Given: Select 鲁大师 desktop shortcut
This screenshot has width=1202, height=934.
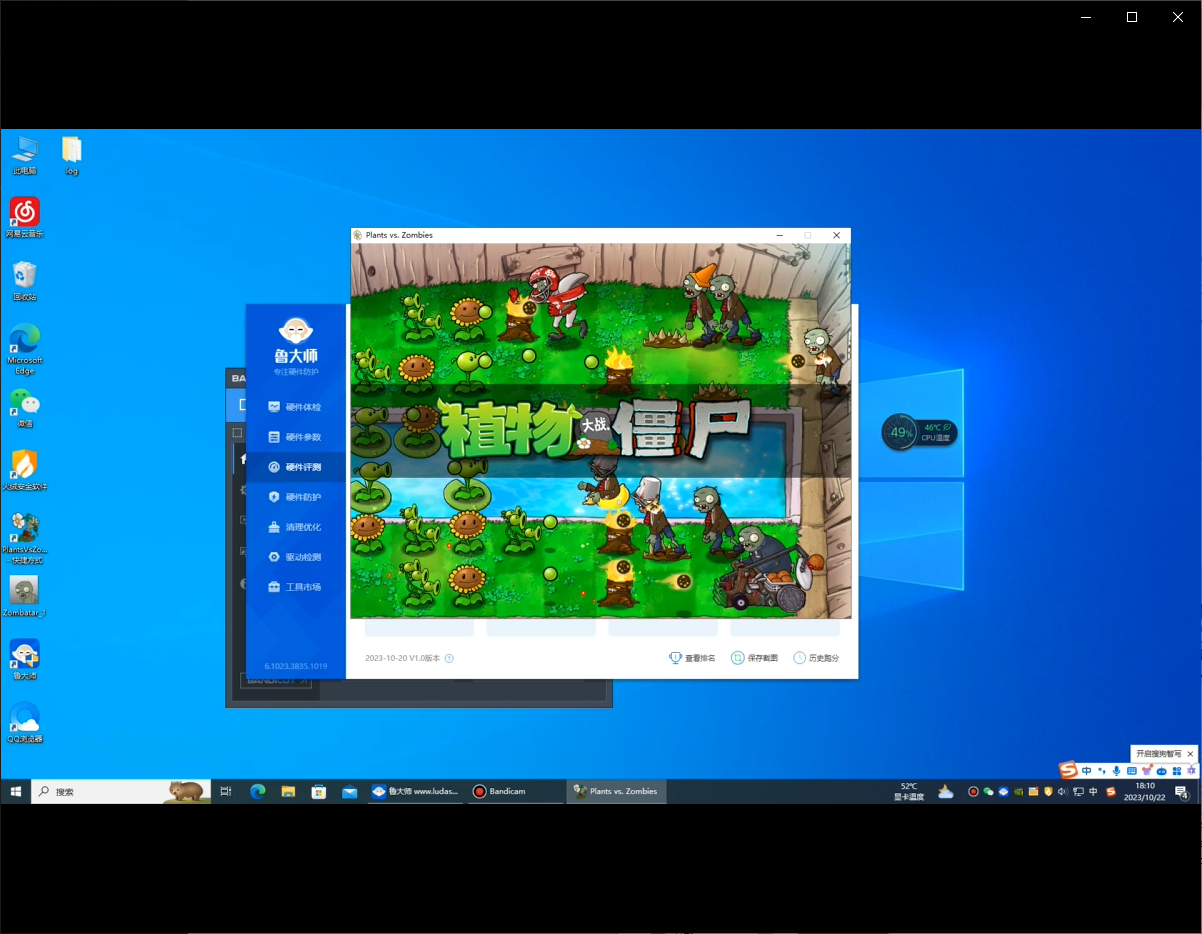Looking at the screenshot, I should tap(25, 660).
